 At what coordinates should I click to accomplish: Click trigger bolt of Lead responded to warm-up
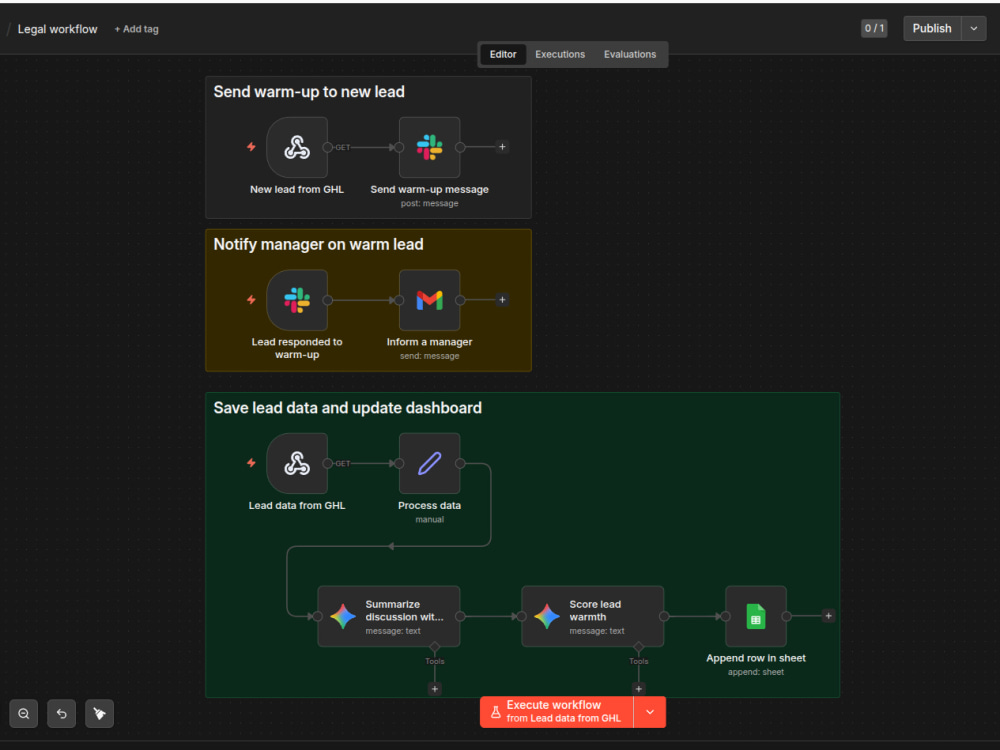(251, 300)
